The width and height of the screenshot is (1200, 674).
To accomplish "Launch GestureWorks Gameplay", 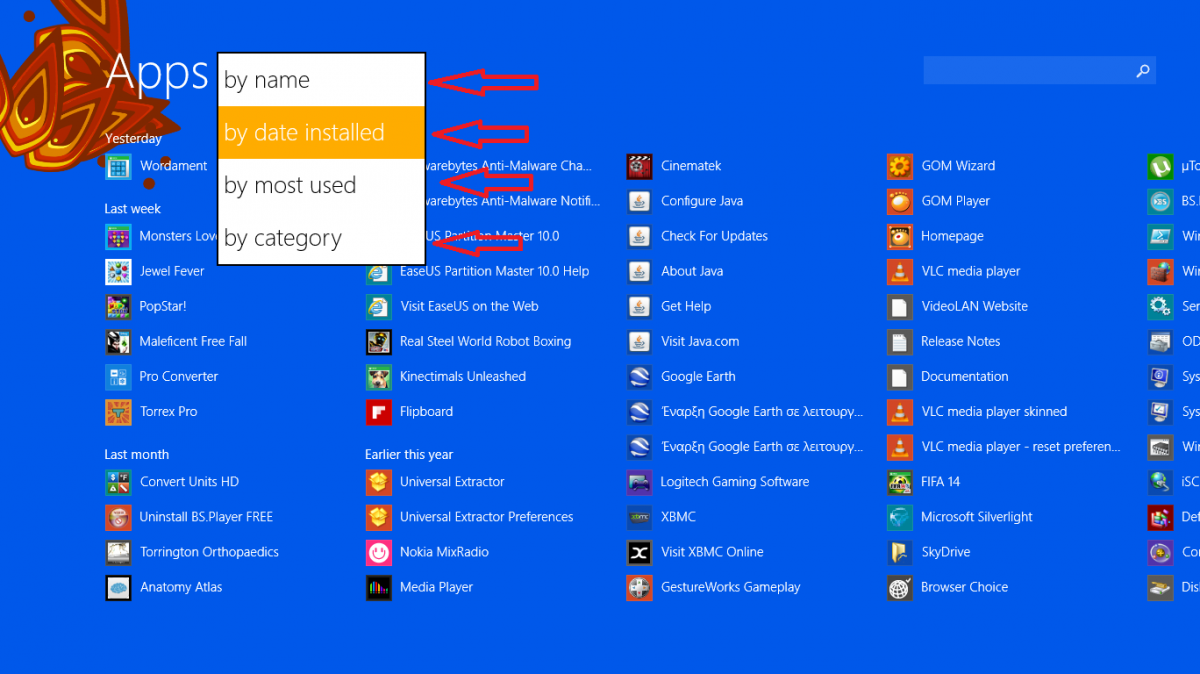I will click(714, 587).
